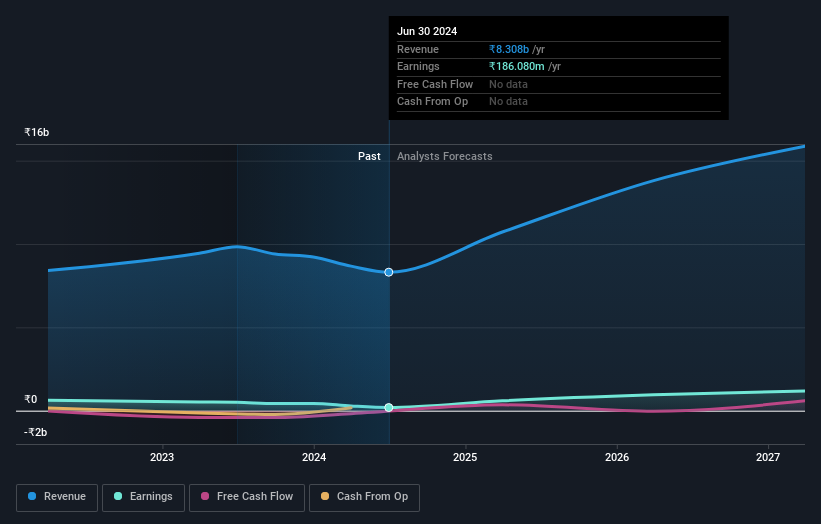Click the 2026 x-axis label

pyautogui.click(x=617, y=458)
